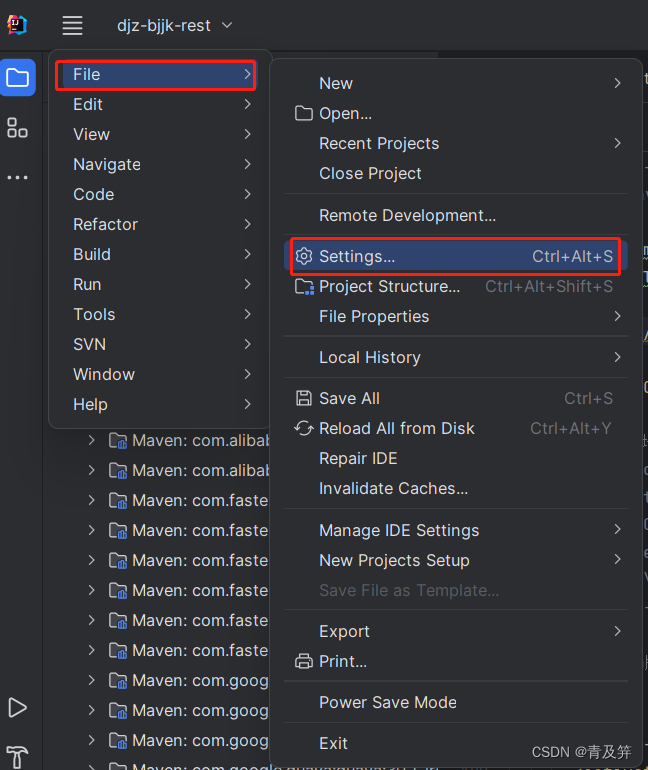The image size is (648, 770).
Task: Click the IntelliJ IDEA logo icon
Action: pyautogui.click(x=17, y=25)
